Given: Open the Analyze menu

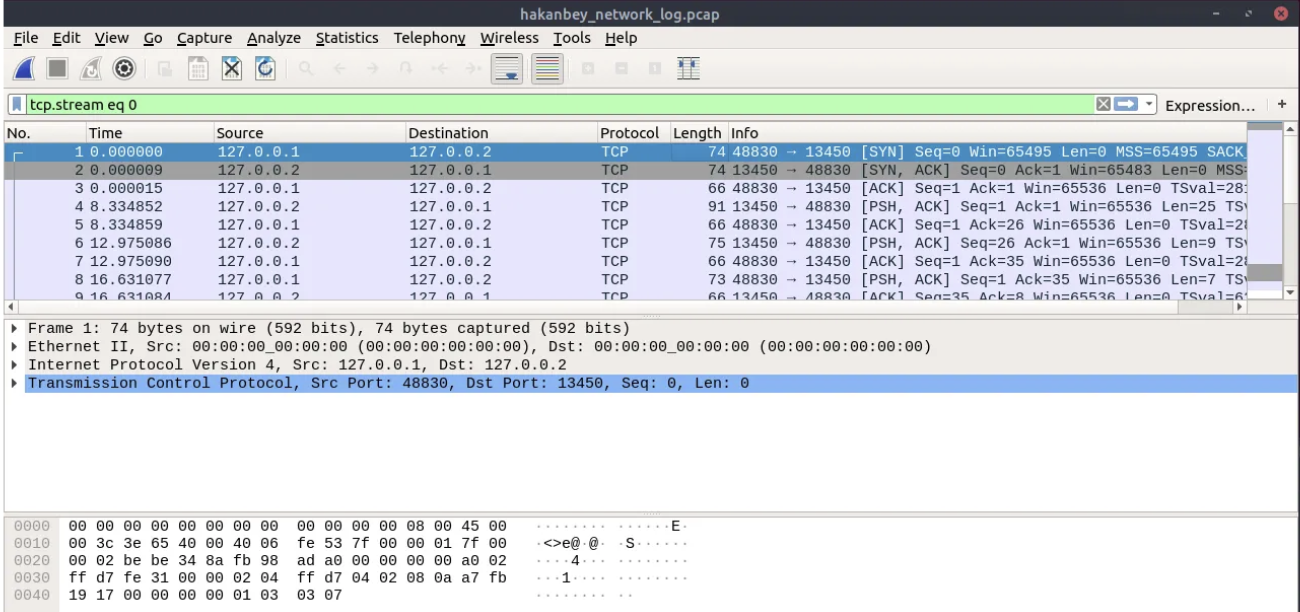Looking at the screenshot, I should click(x=273, y=39).
